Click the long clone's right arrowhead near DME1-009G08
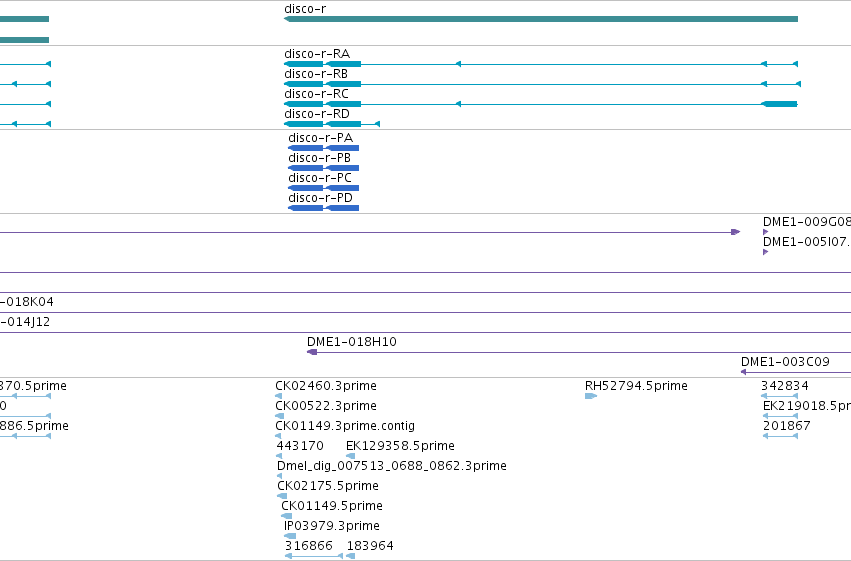Screen dimensions: 851x561 click(735, 232)
